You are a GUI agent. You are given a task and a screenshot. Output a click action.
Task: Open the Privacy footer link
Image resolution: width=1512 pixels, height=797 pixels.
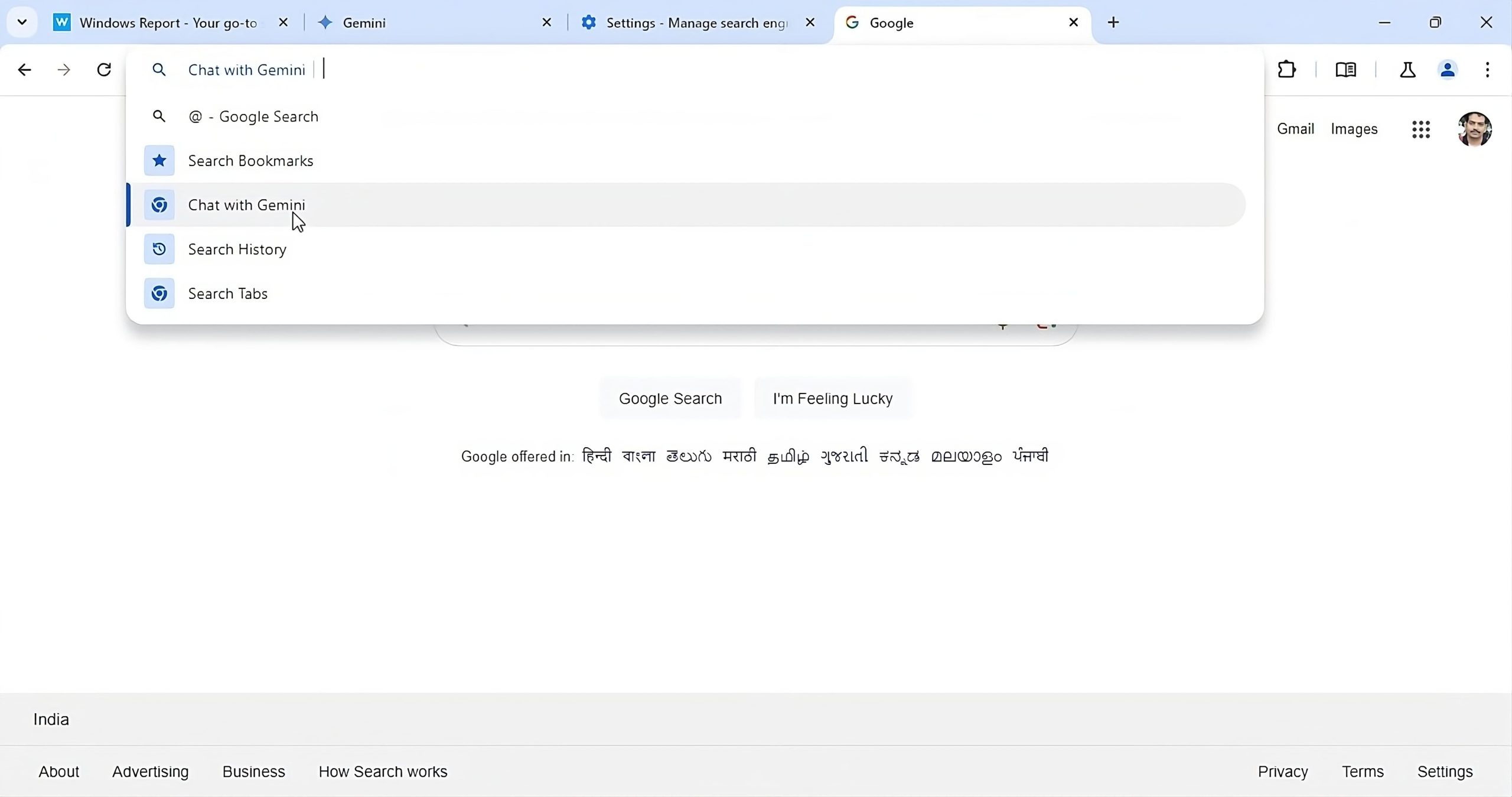click(x=1283, y=772)
